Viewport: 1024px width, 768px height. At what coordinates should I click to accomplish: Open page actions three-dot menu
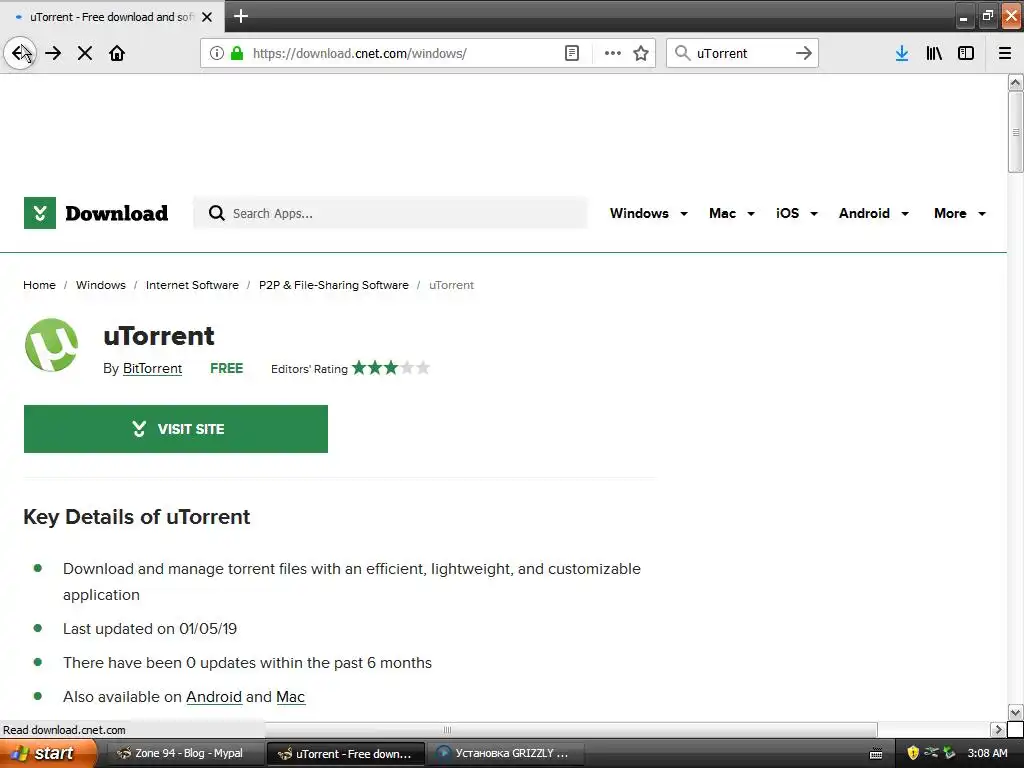coord(613,53)
